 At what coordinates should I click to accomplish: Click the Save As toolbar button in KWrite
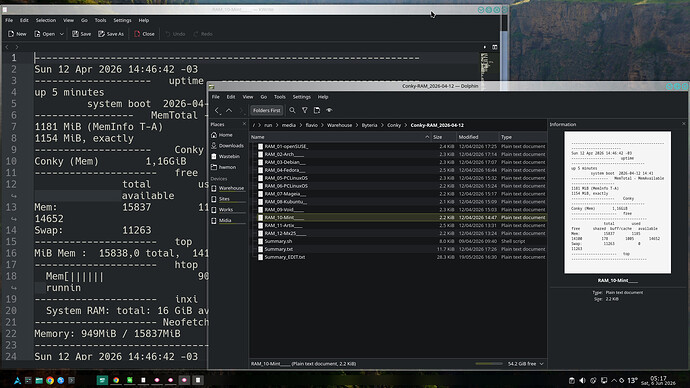(x=111, y=34)
